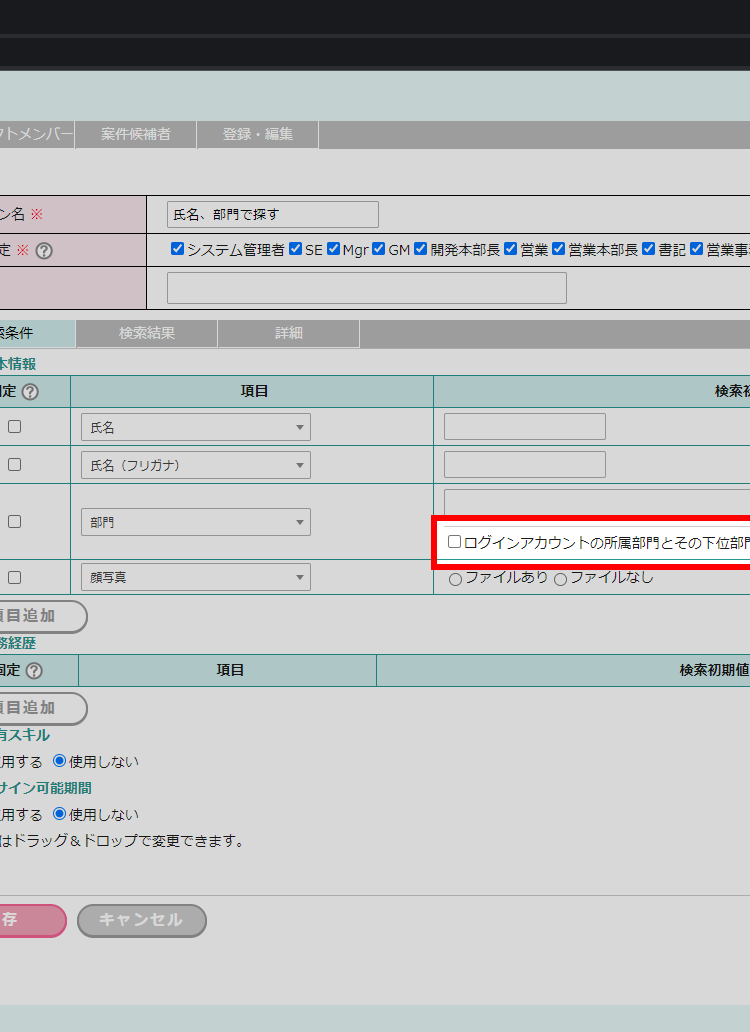This screenshot has width=750, height=1032.
Task: Click the pattern name field containing 氏名、部門で探す
Action: 273,215
